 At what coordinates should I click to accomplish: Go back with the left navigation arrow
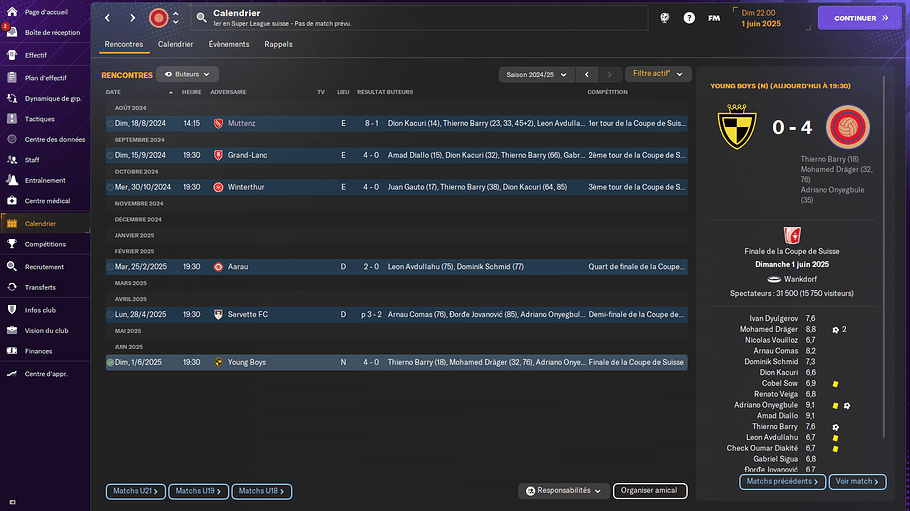pos(108,18)
